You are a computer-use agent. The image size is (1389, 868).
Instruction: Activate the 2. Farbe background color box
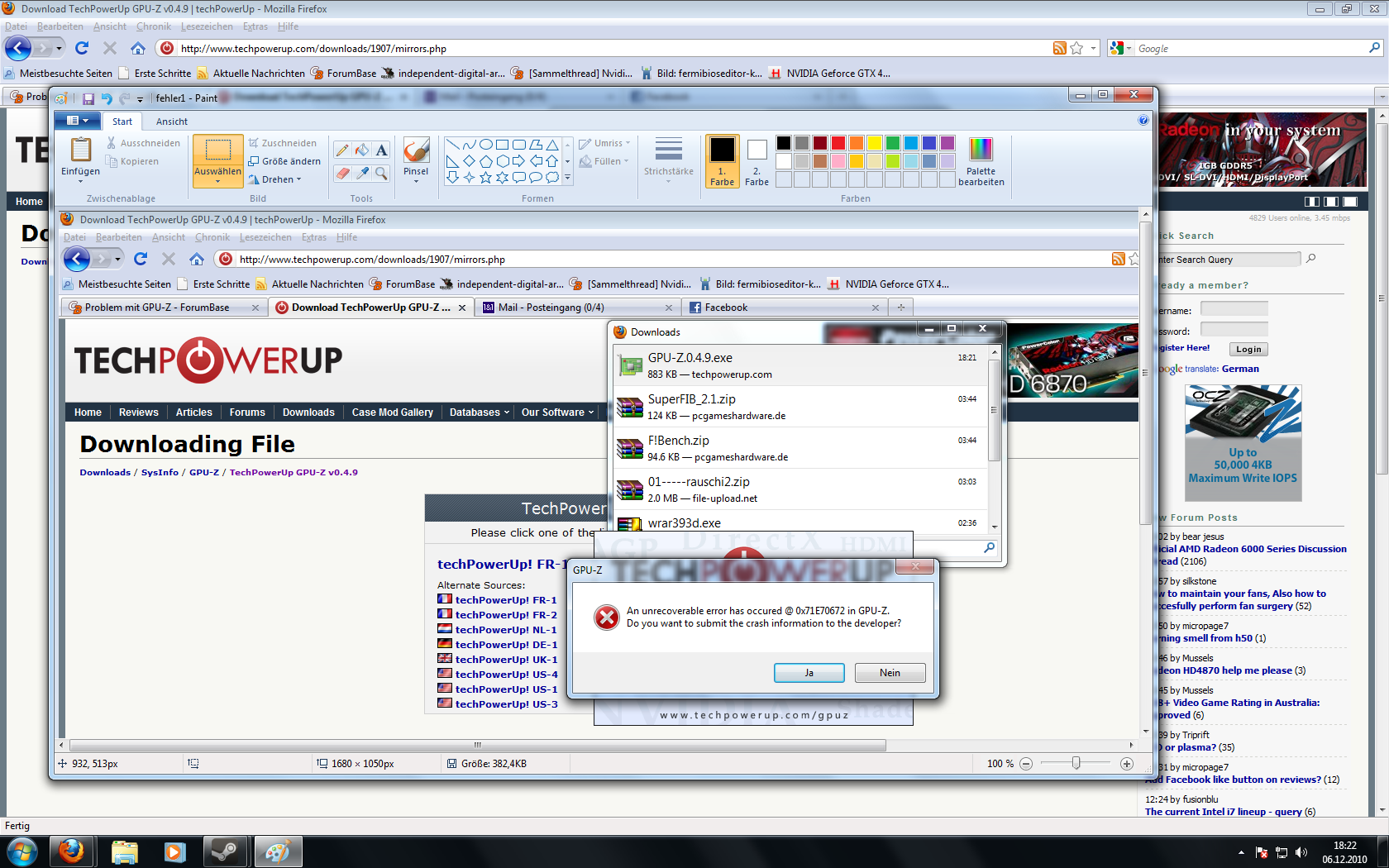coord(757,162)
